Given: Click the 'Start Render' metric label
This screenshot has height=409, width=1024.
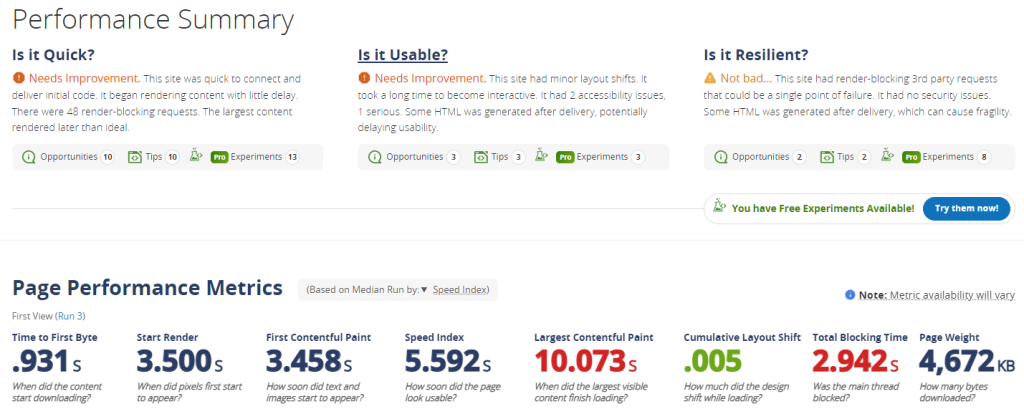Looking at the screenshot, I should point(167,338).
